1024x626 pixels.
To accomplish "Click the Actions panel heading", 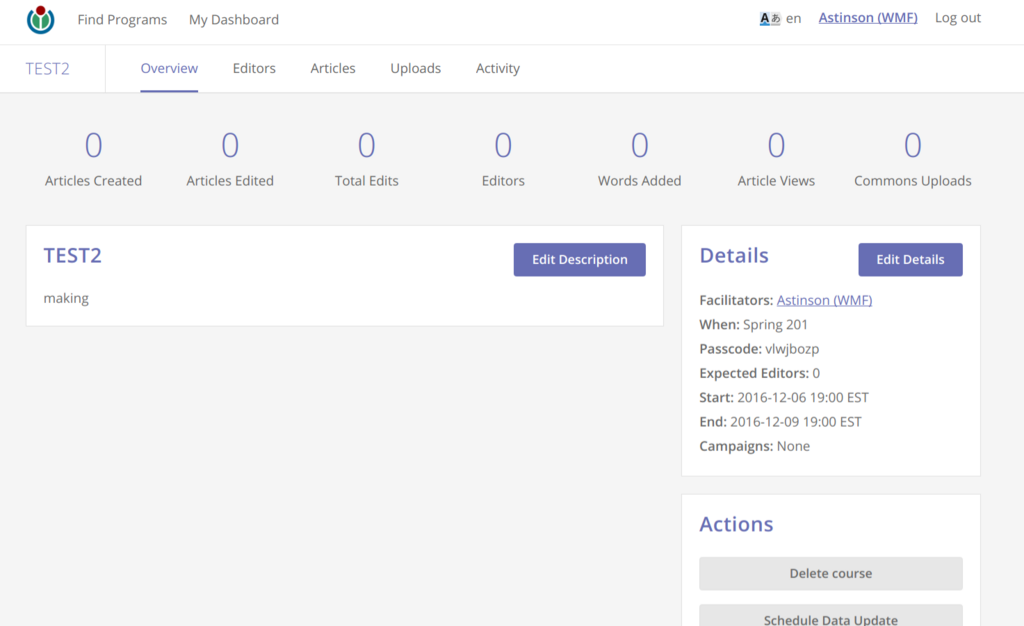I will [x=736, y=524].
